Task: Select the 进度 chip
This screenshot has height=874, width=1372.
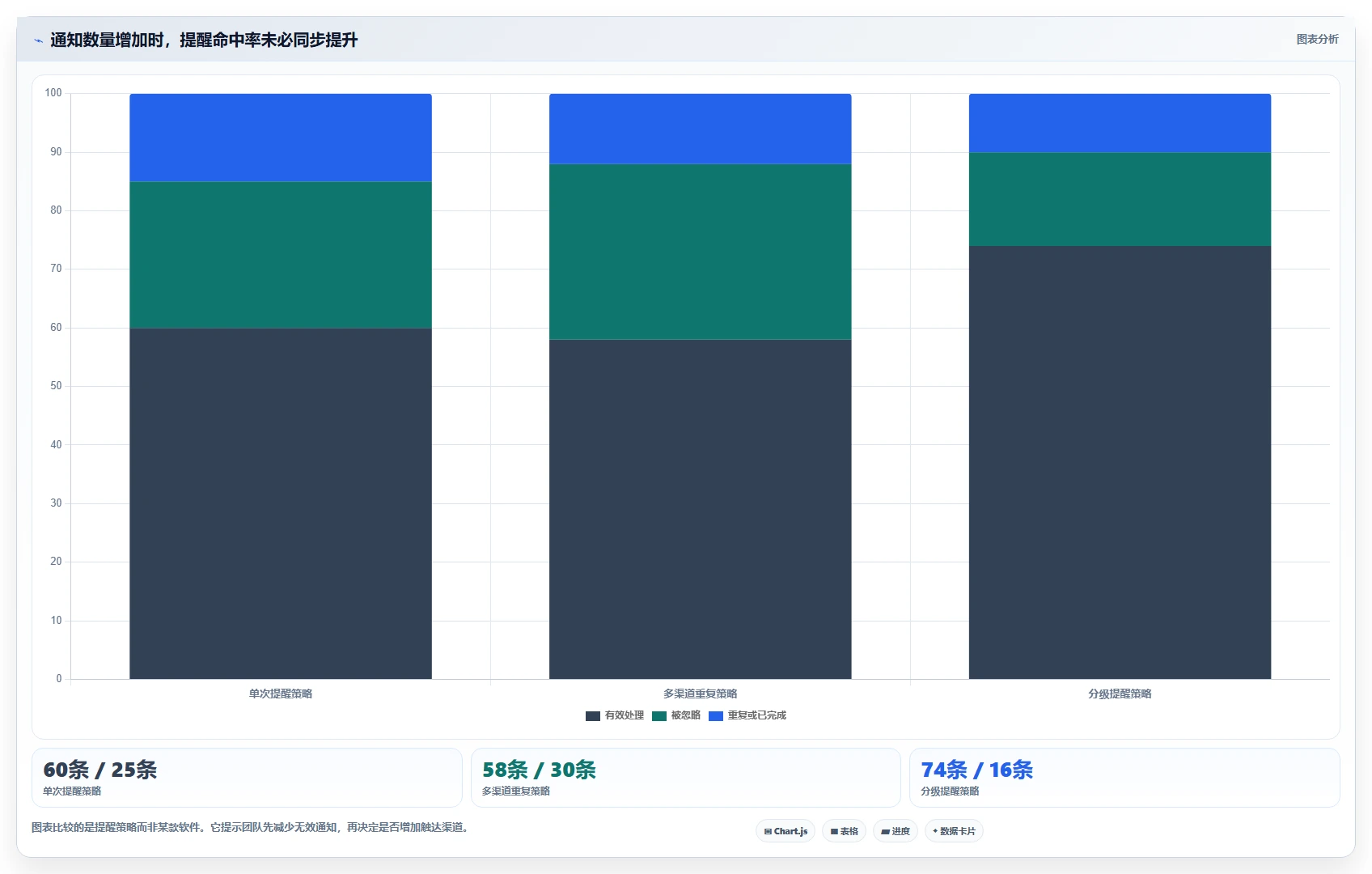Action: (895, 831)
